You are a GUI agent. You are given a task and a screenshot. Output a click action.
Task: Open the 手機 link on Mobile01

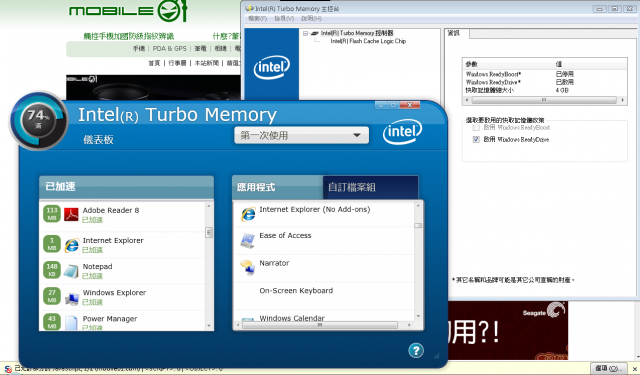[139, 49]
